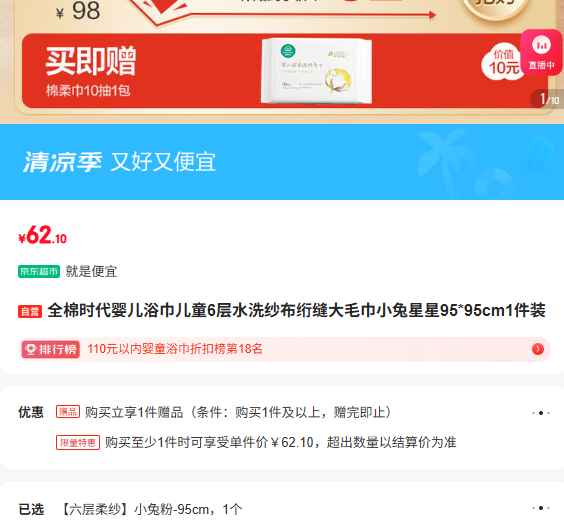The image size is (564, 524).
Task: Expand 优惠 details via three dots
Action: 541,413
